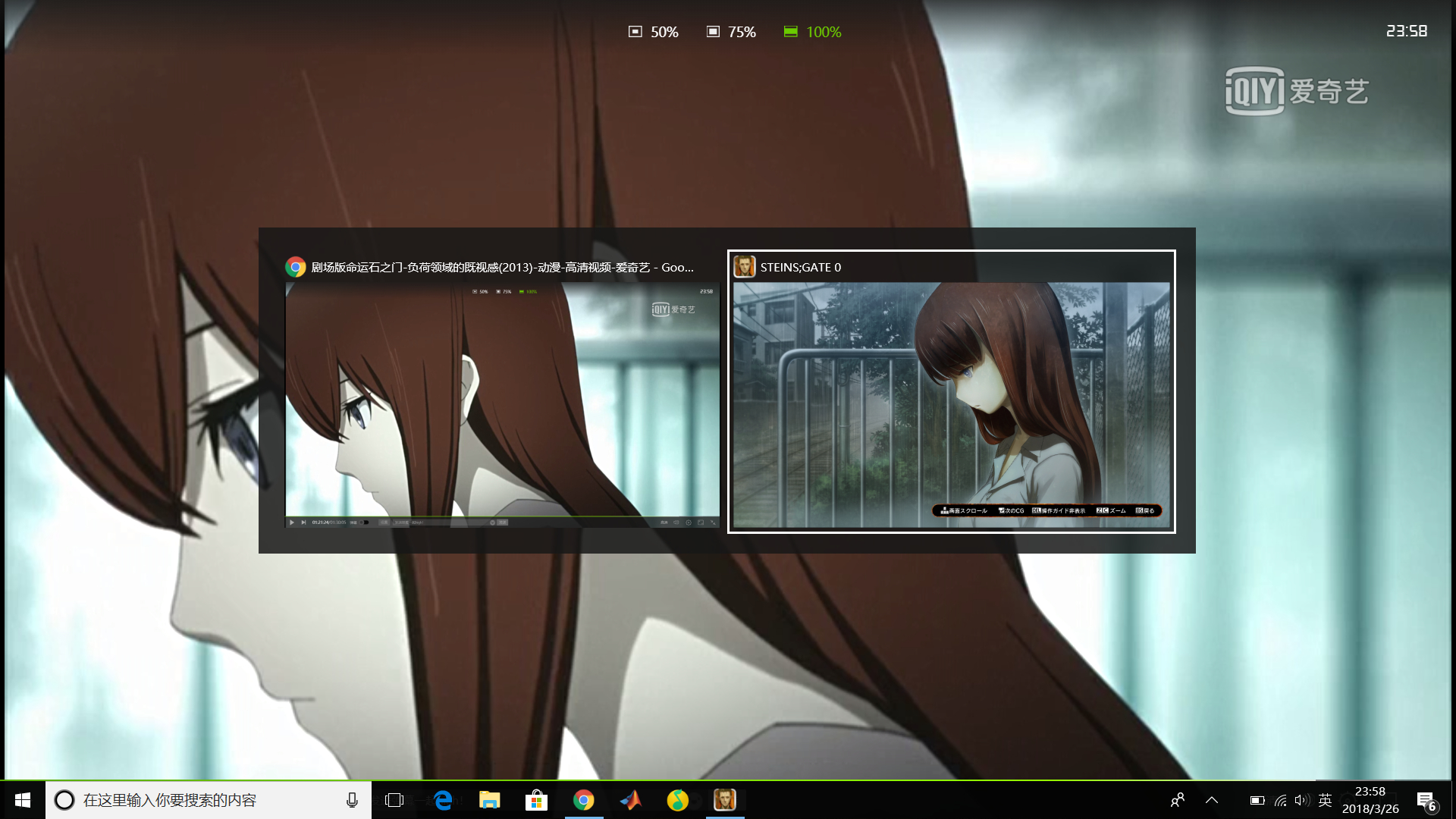Image resolution: width=1456 pixels, height=819 pixels.
Task: Open the People tray icon
Action: pos(1178,800)
